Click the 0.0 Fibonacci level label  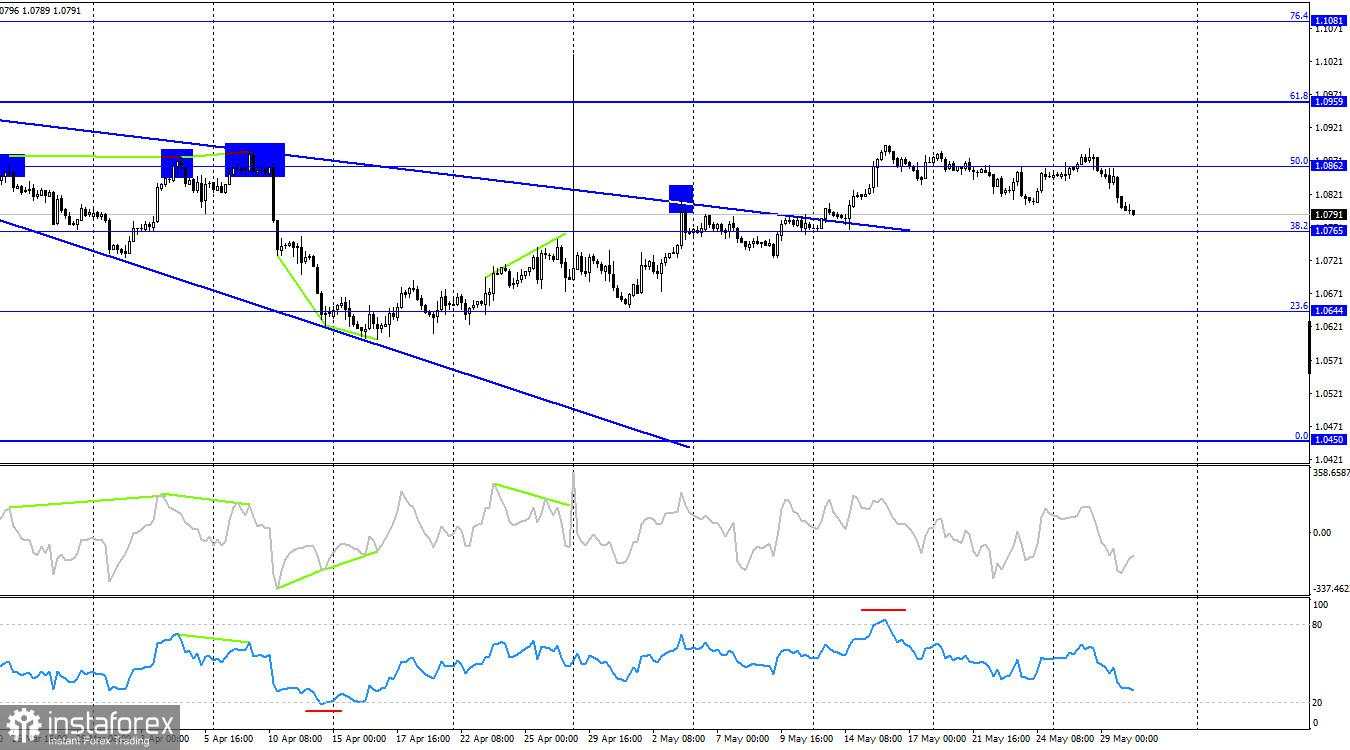click(1301, 436)
